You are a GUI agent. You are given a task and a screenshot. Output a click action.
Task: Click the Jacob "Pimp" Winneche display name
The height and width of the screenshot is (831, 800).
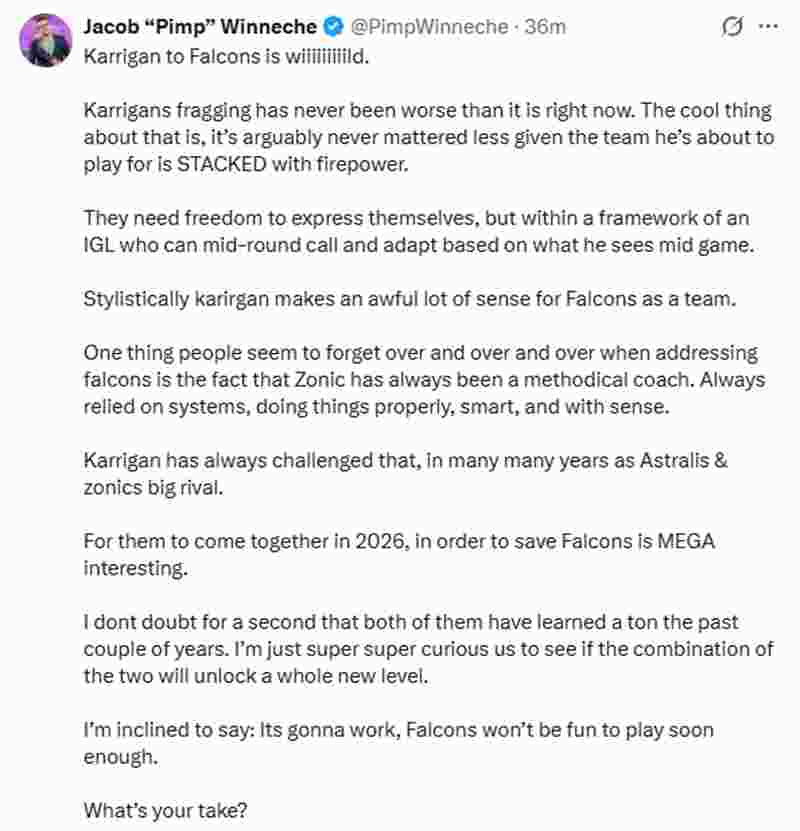(x=200, y=27)
